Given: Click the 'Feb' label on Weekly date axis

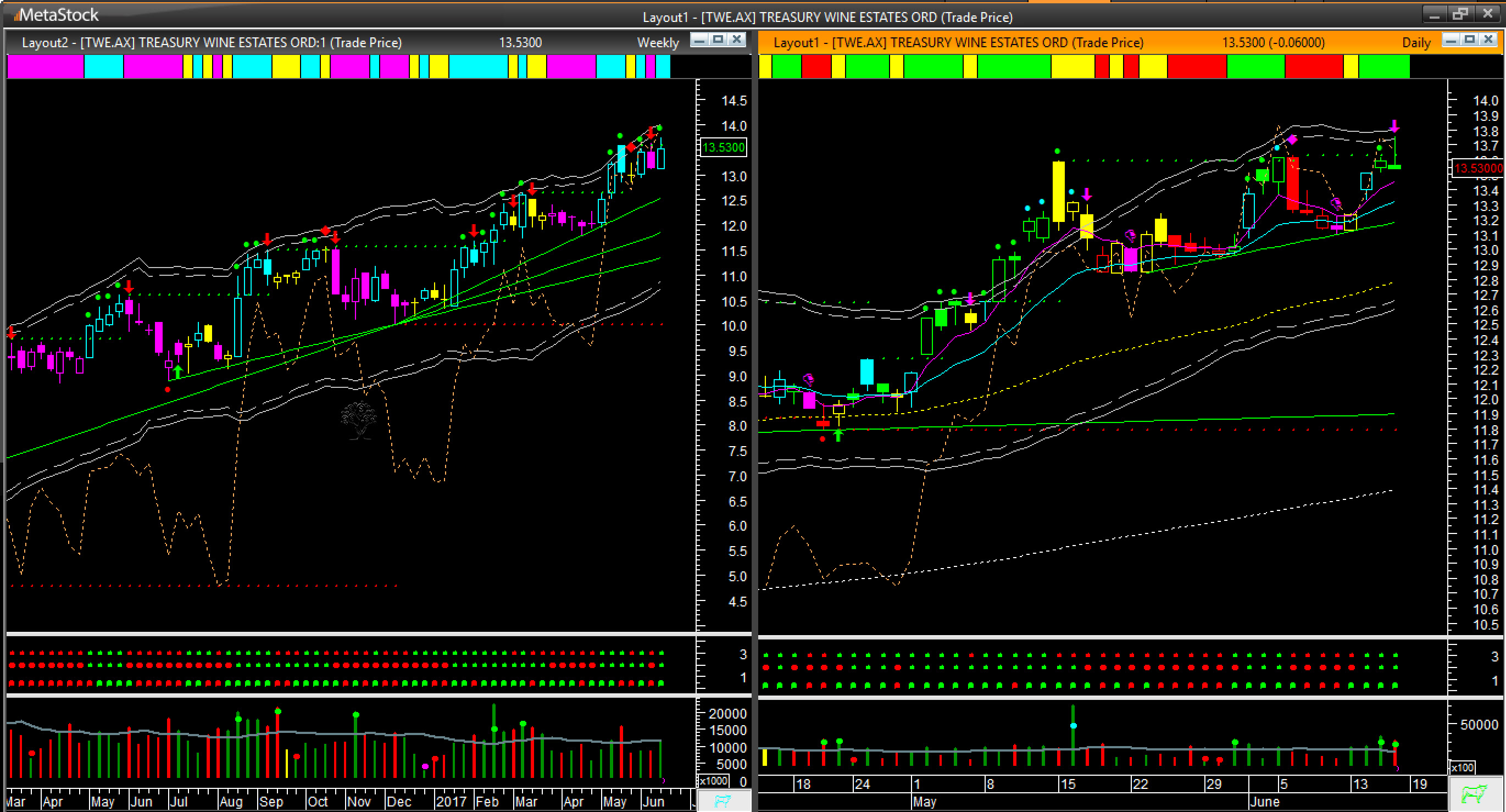Looking at the screenshot, I should [x=486, y=801].
